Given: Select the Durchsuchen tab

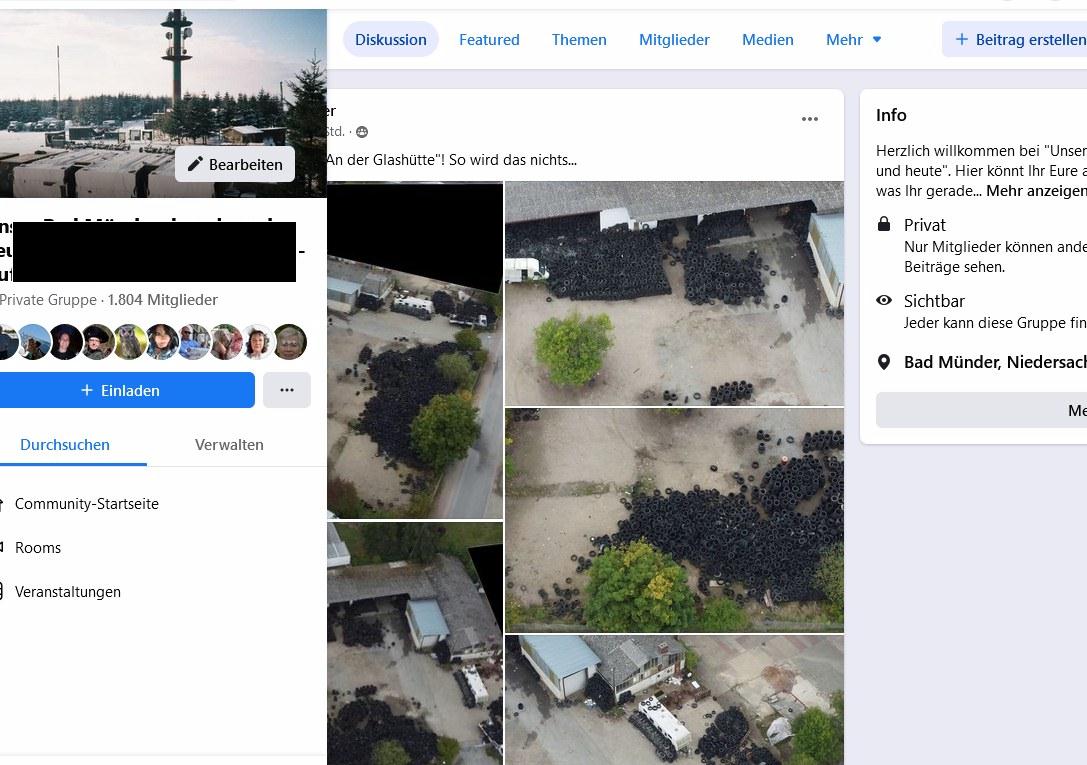Looking at the screenshot, I should coord(65,445).
